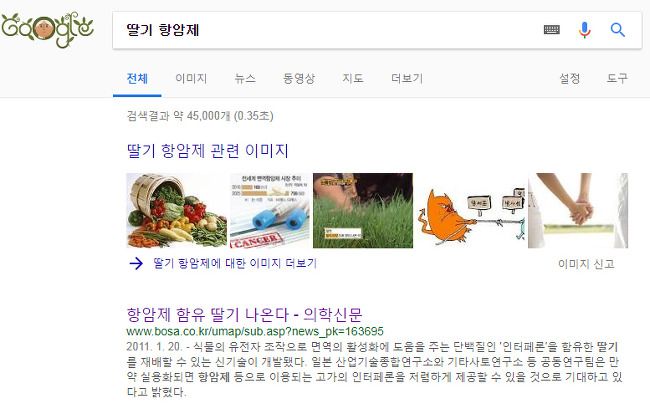Viewport: 650px width, 419px height.
Task: Expand the 도구 tools options
Action: [617, 78]
